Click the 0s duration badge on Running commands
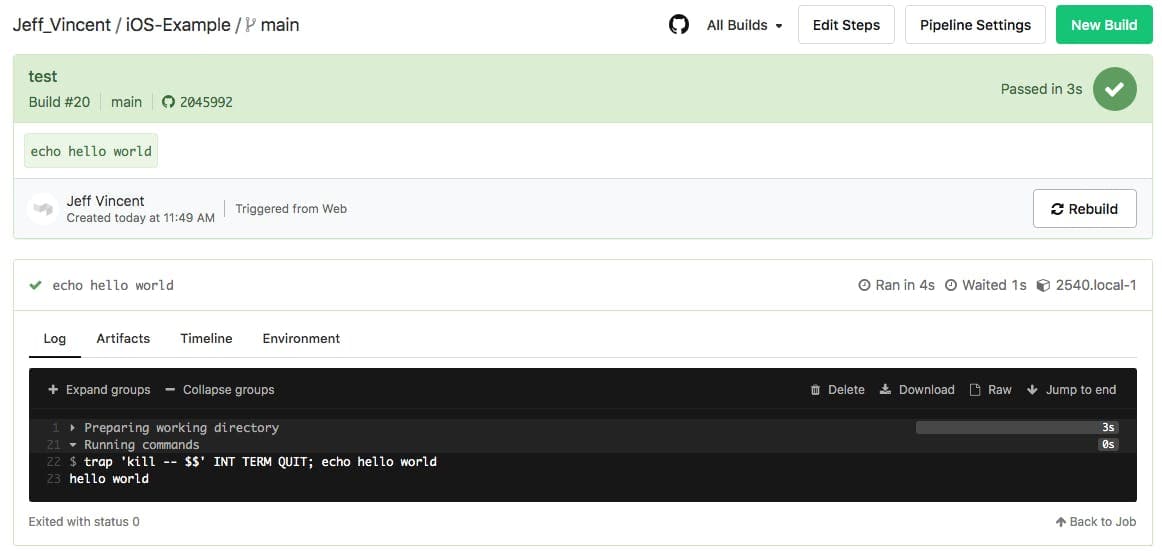 point(1108,445)
